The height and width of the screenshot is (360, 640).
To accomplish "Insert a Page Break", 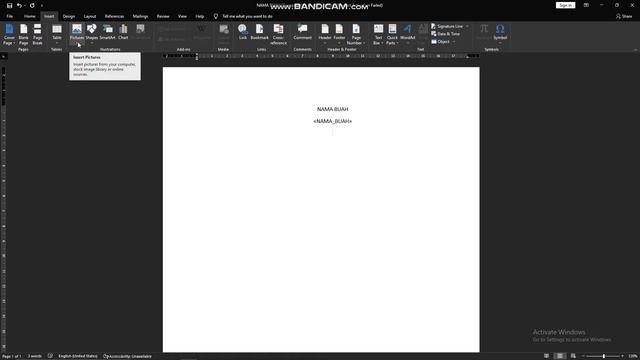I will click(x=38, y=34).
